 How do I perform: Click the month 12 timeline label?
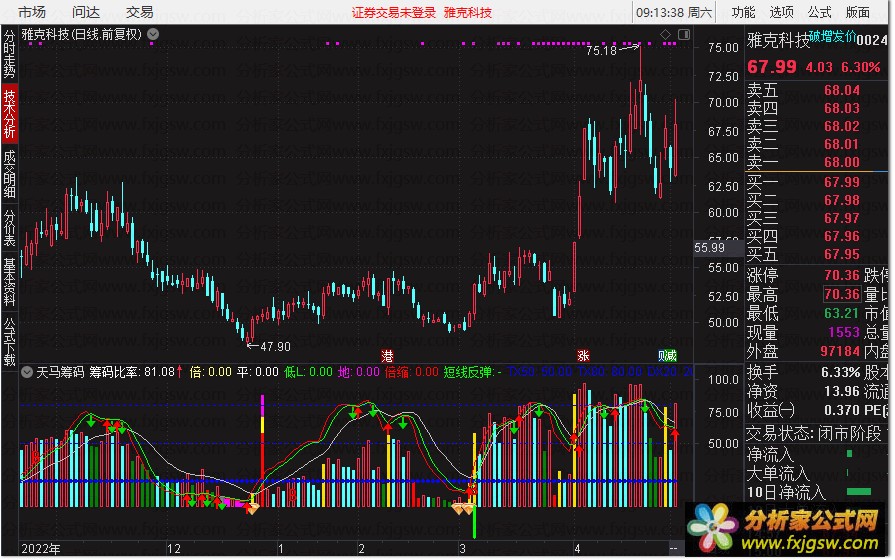(174, 549)
